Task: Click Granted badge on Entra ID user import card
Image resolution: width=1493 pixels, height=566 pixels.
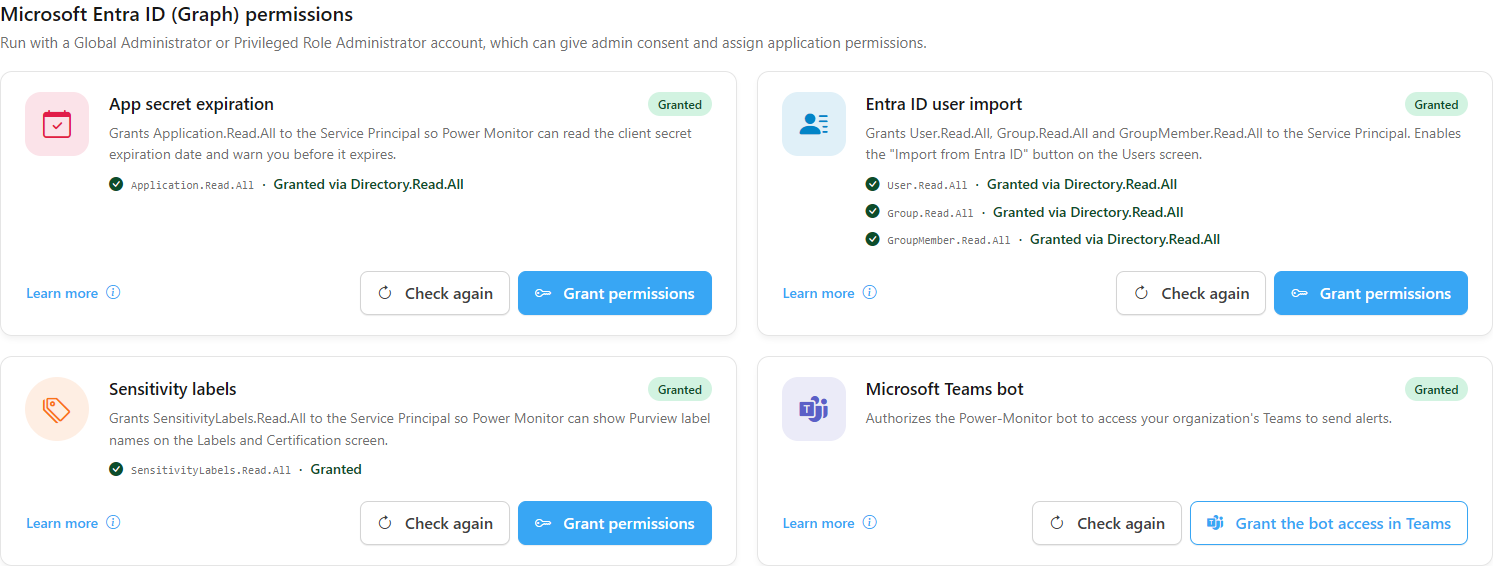Action: pos(1436,104)
